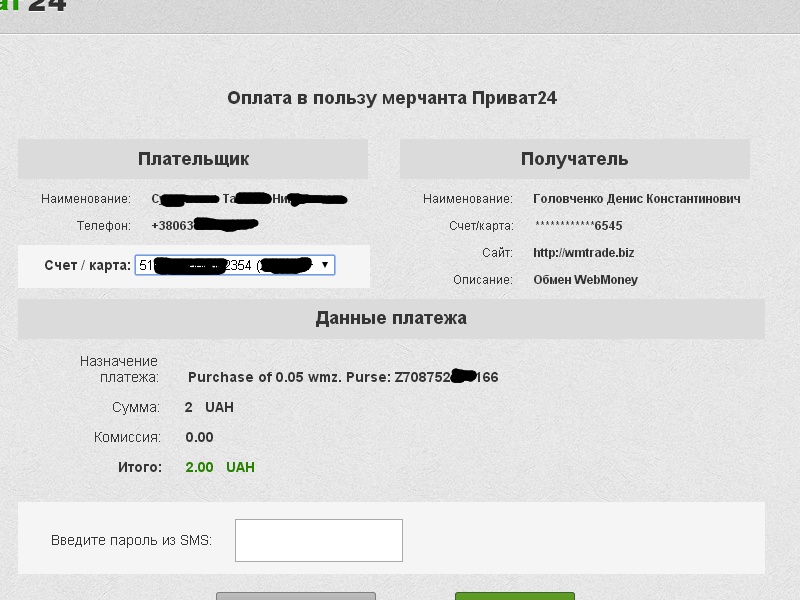
Task: Click the Комиссия value 0.00
Action: point(199,437)
